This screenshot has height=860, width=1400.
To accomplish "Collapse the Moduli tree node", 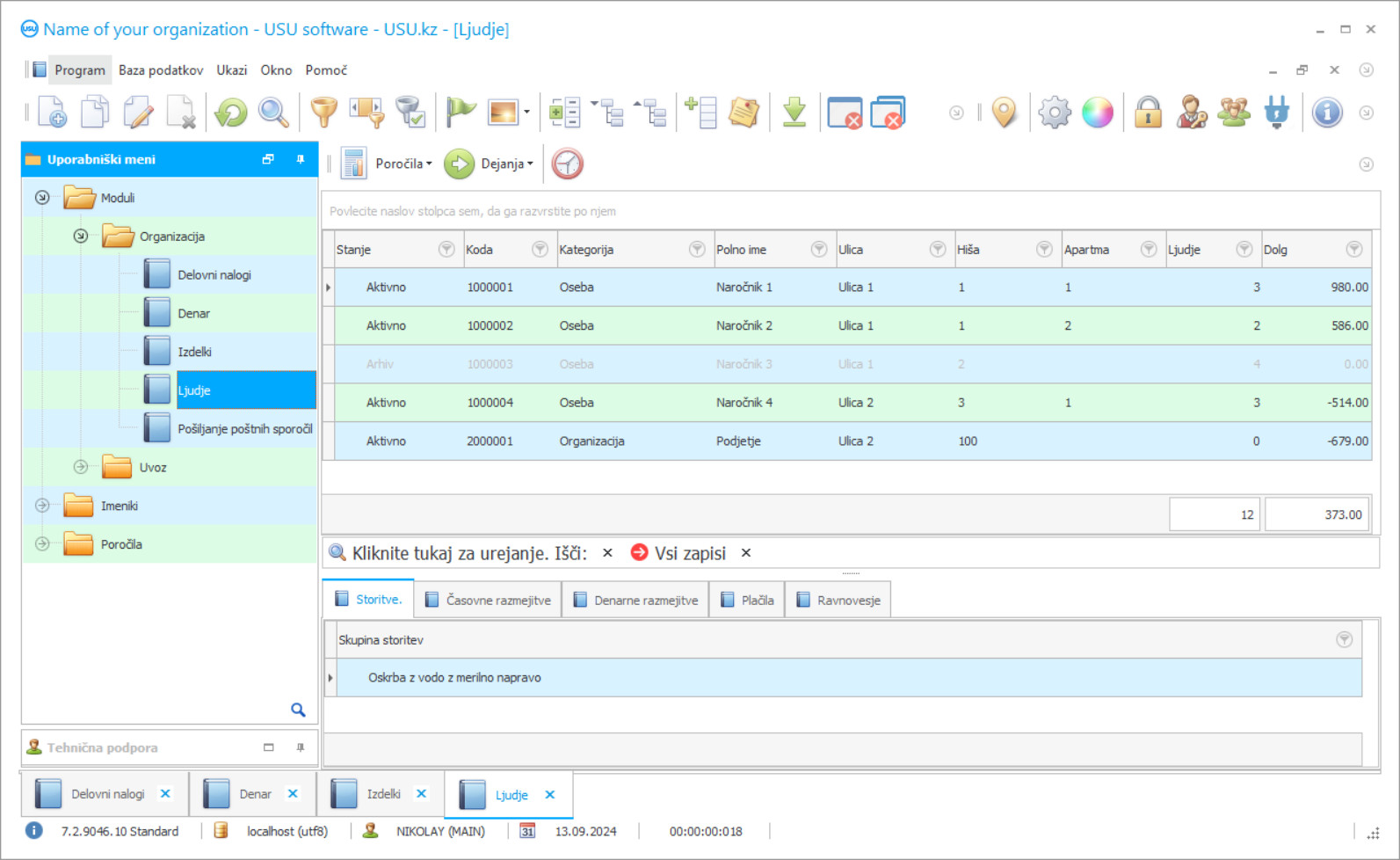I will (x=42, y=198).
